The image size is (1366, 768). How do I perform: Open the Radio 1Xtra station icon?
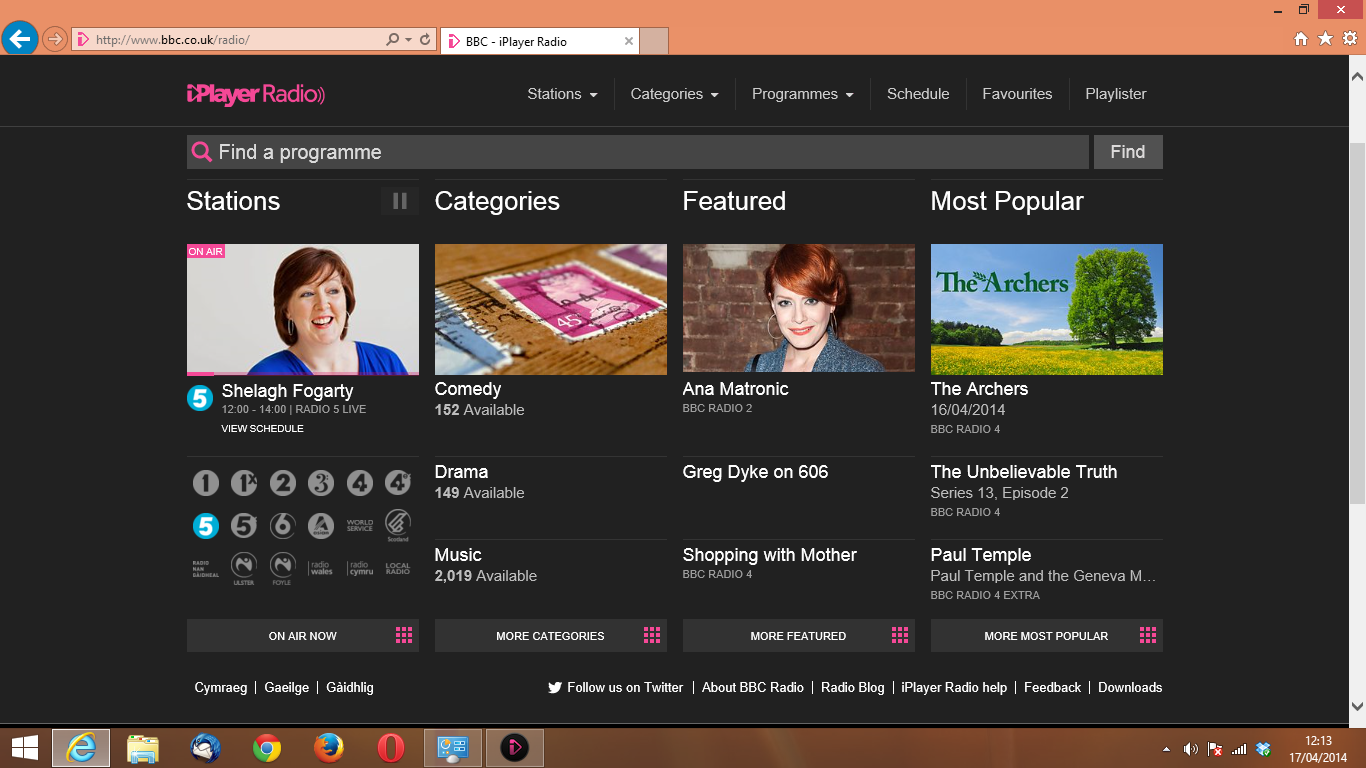pos(244,482)
